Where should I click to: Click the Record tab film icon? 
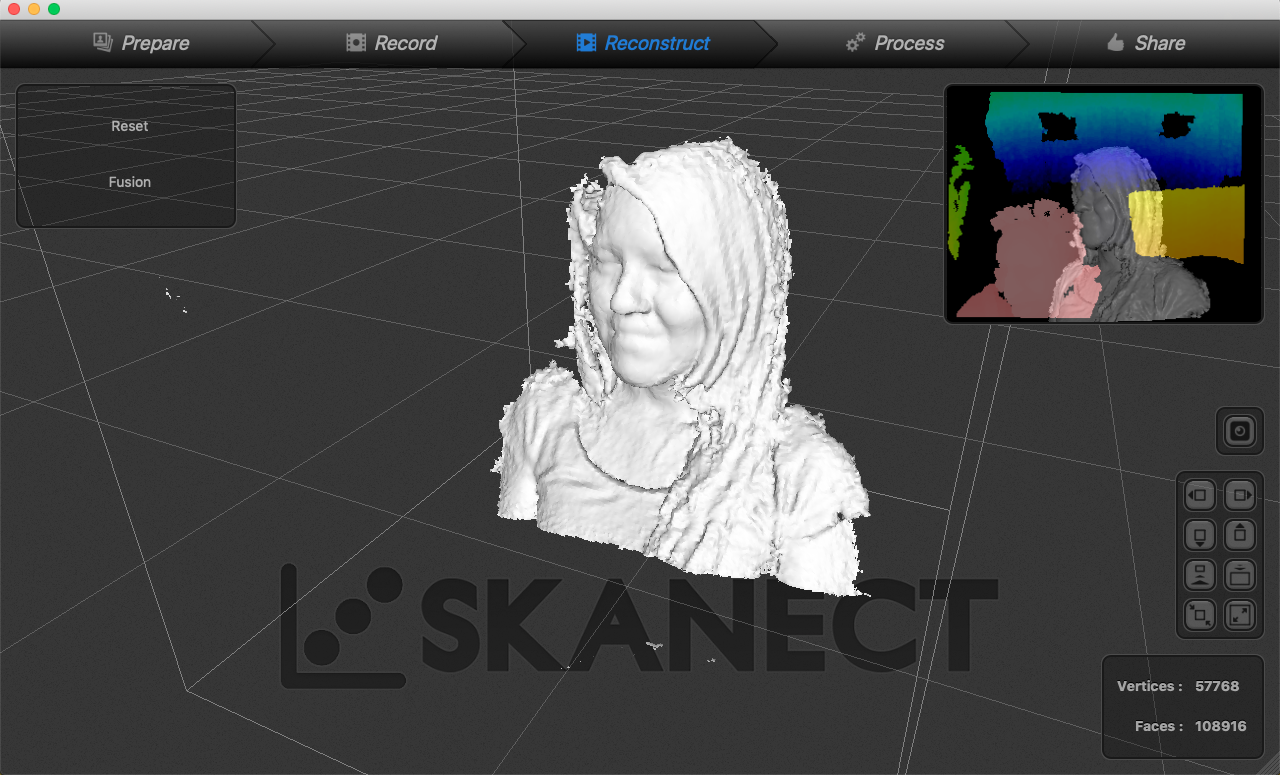355,42
